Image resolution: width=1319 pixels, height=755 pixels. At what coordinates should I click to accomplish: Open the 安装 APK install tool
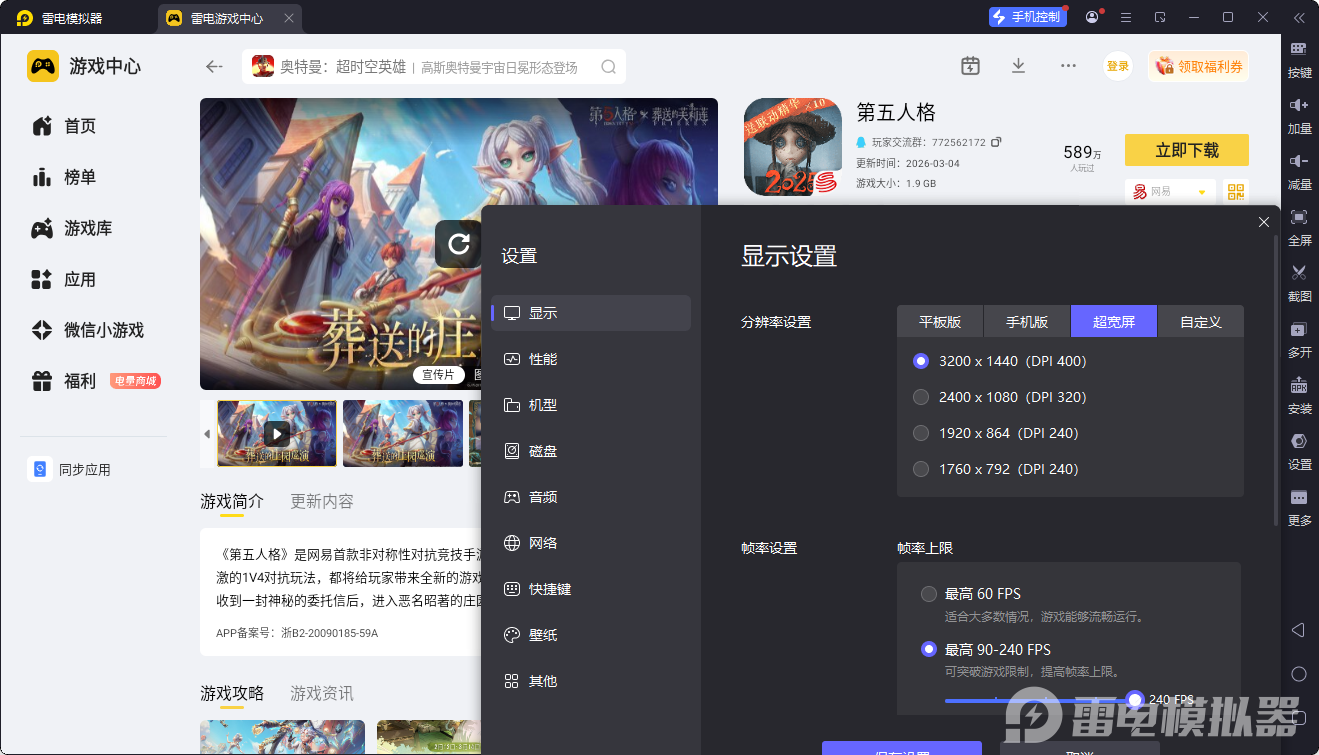click(x=1299, y=395)
